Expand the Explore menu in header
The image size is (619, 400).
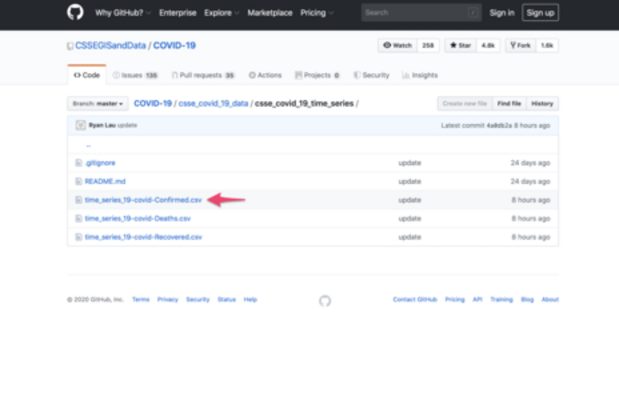click(x=221, y=13)
